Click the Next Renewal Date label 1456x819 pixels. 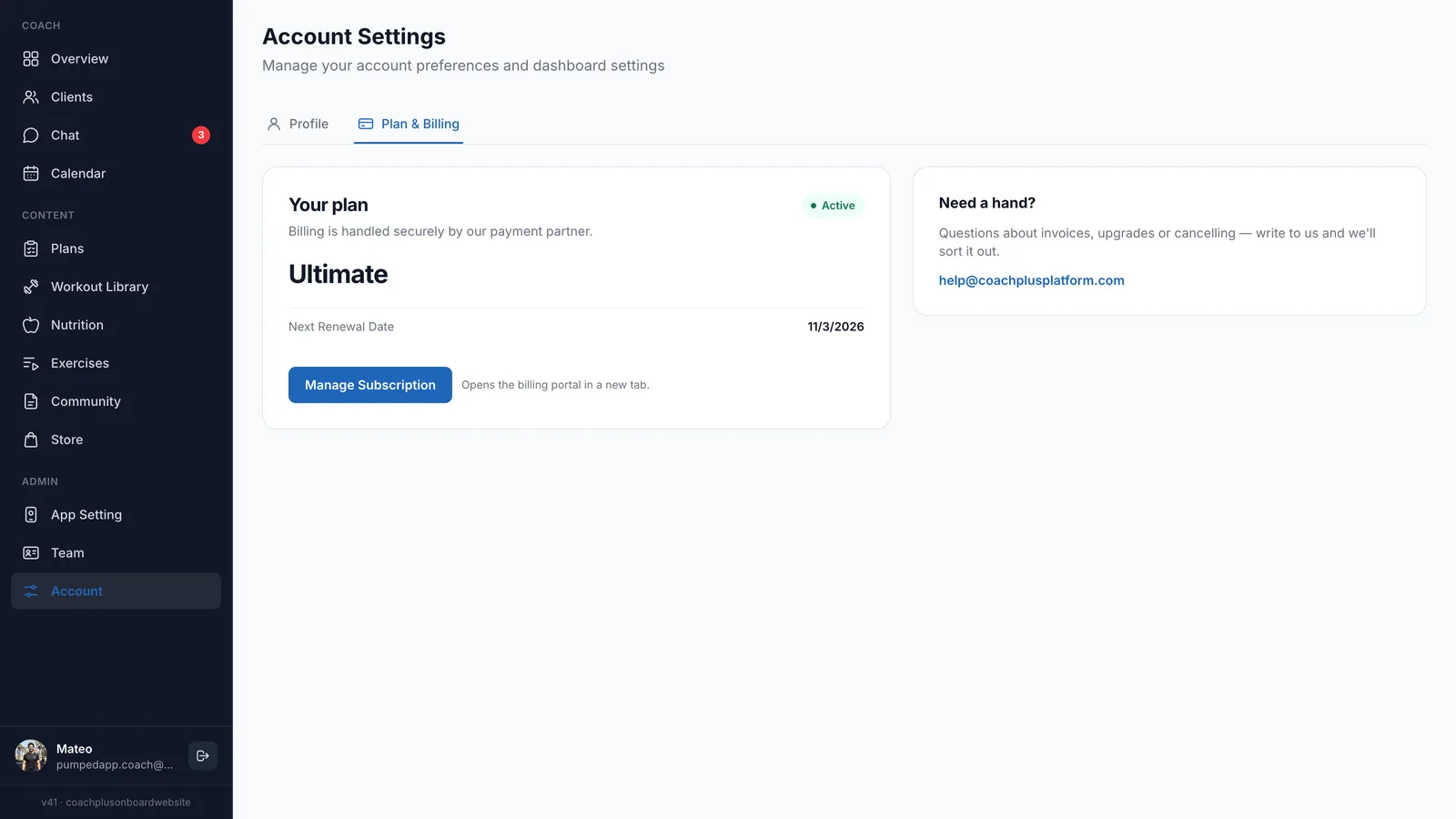[341, 327]
